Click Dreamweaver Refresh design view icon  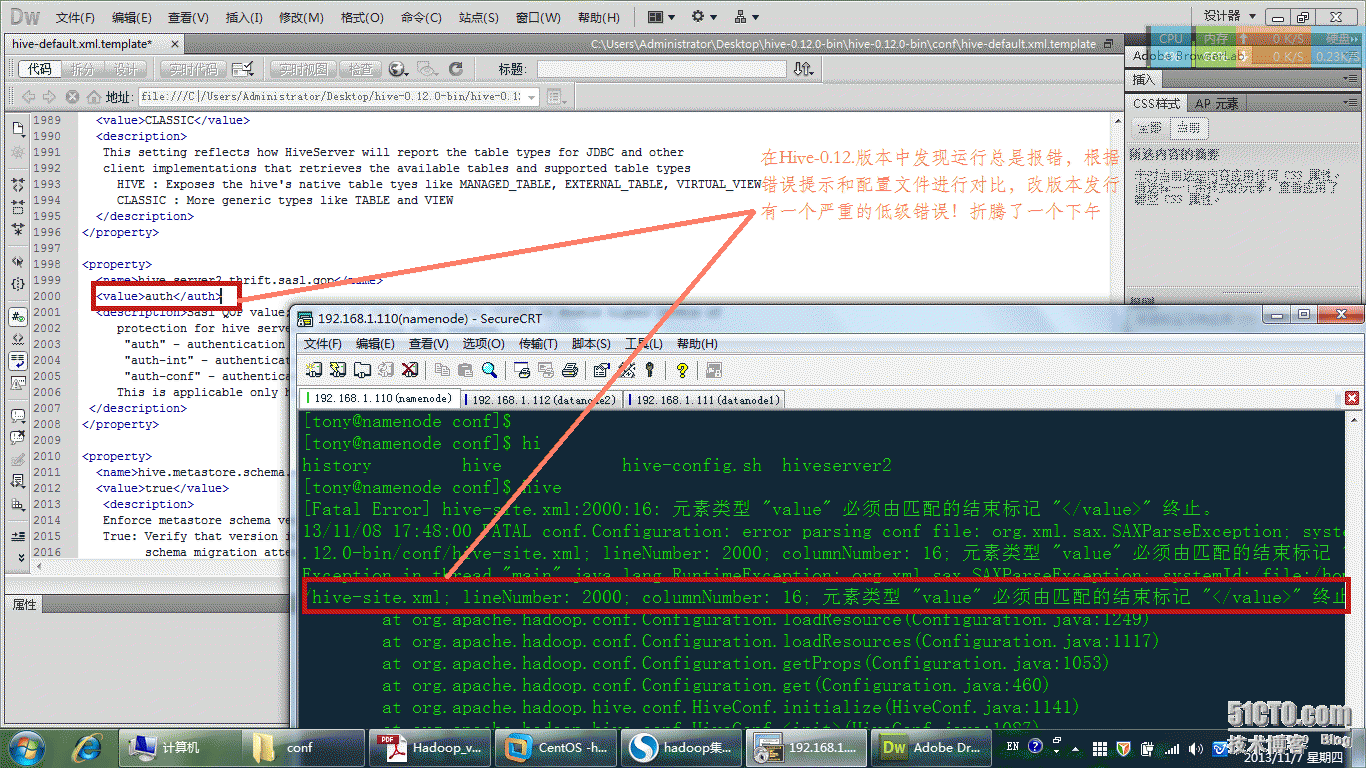coord(456,69)
